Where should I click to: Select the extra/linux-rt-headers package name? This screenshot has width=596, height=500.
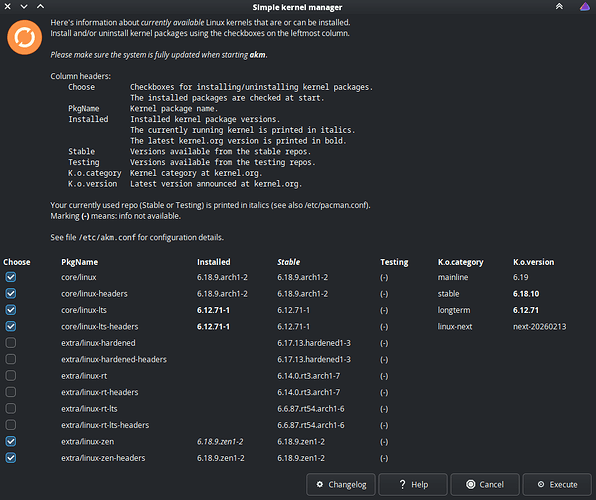click(x=100, y=392)
